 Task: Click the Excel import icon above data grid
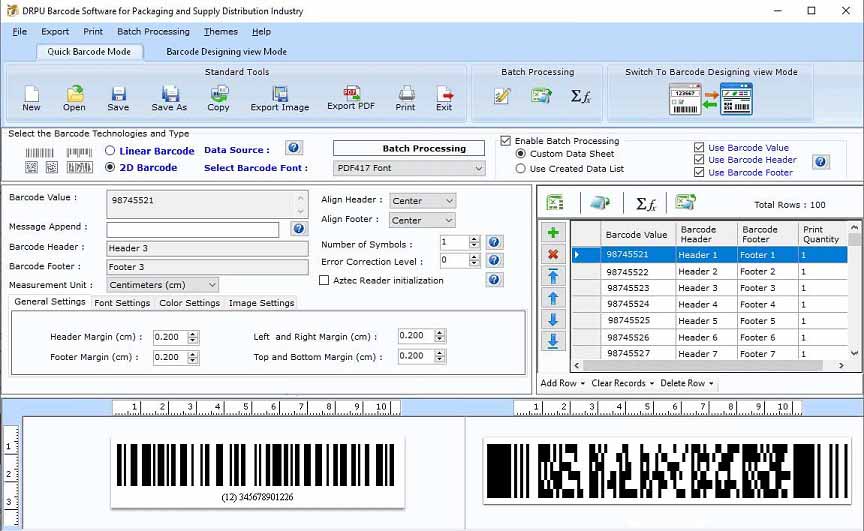coord(555,203)
